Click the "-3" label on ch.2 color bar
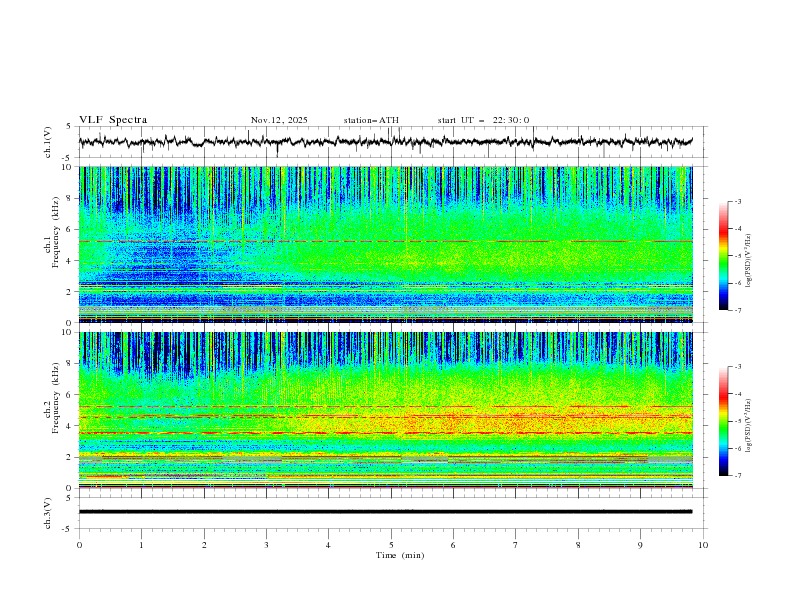The height and width of the screenshot is (612, 792). tap(738, 367)
